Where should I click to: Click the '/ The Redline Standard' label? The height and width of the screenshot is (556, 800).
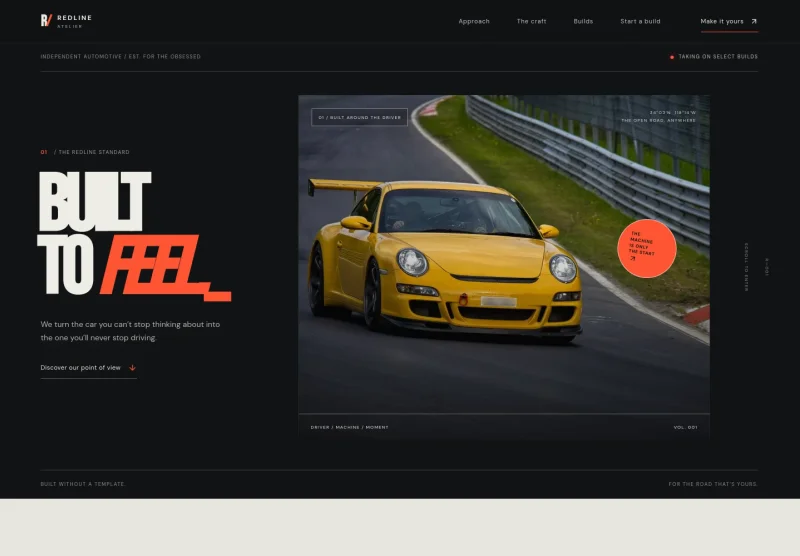(91, 152)
